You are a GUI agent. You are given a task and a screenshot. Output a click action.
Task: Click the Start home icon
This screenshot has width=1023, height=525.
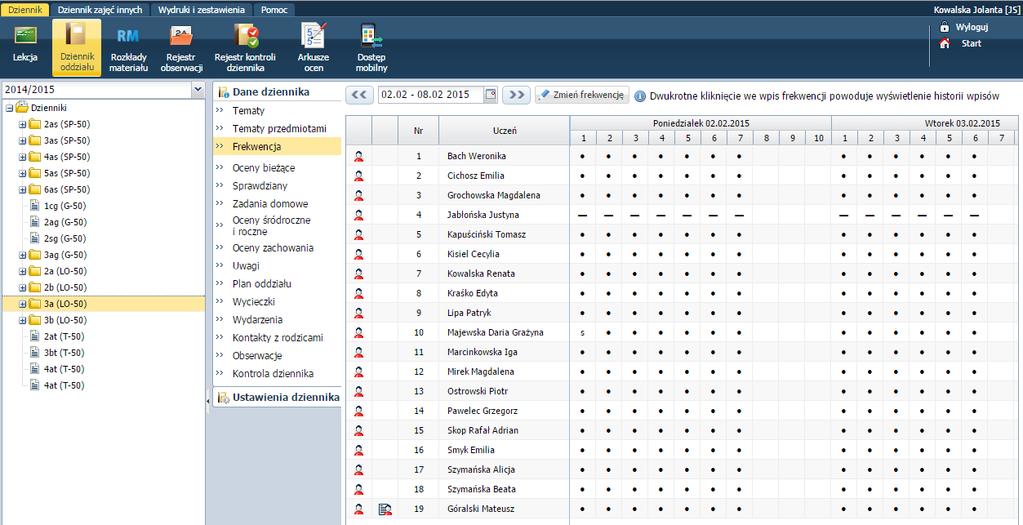[944, 44]
